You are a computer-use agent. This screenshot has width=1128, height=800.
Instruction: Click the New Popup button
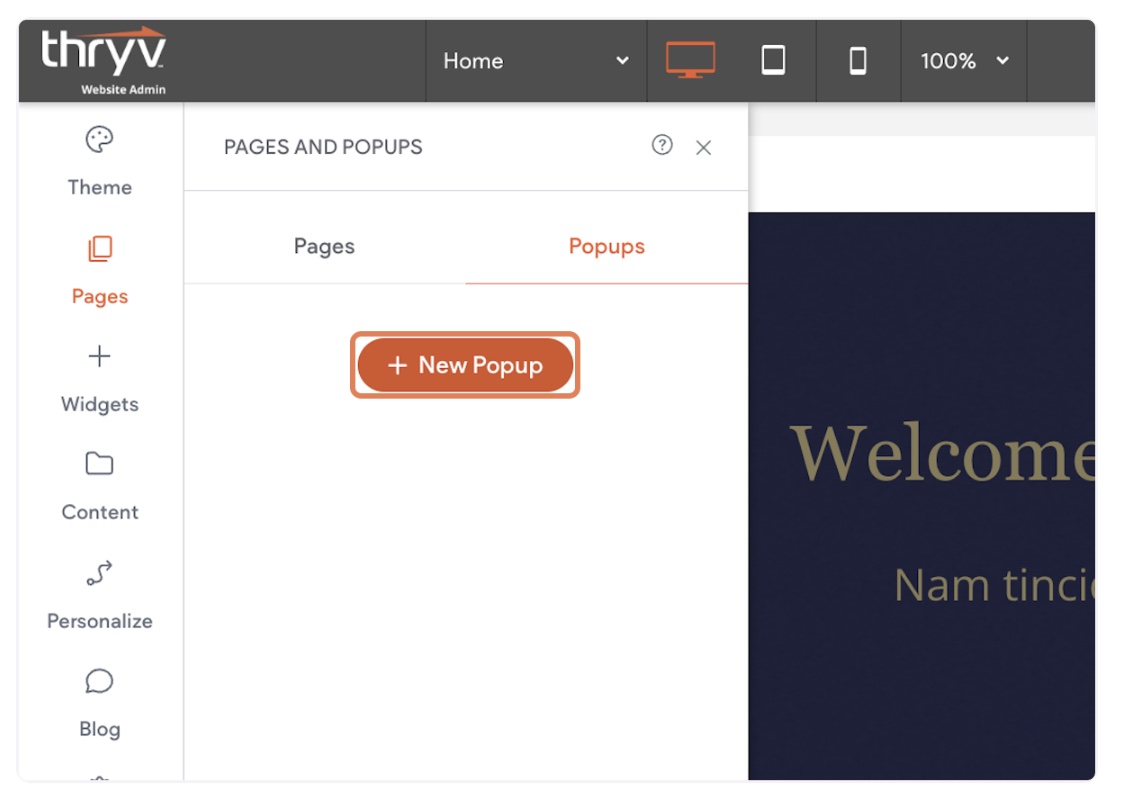(x=465, y=365)
